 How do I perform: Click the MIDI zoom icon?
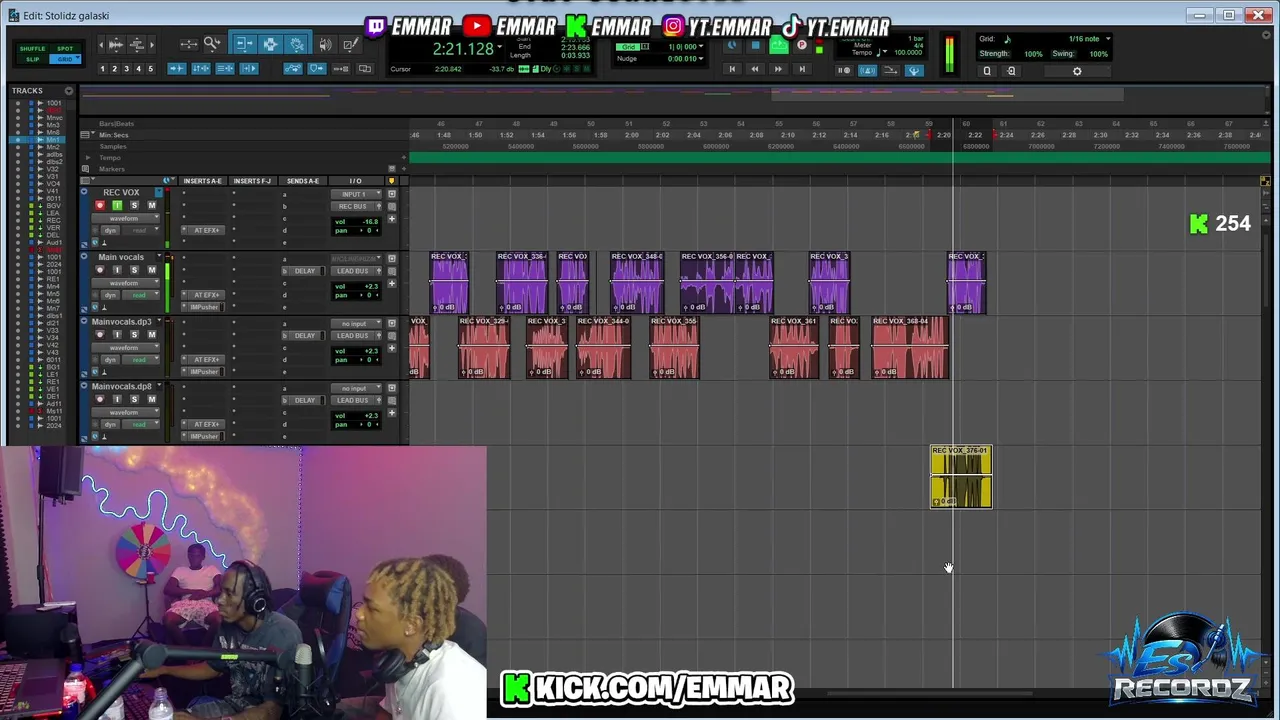point(139,44)
